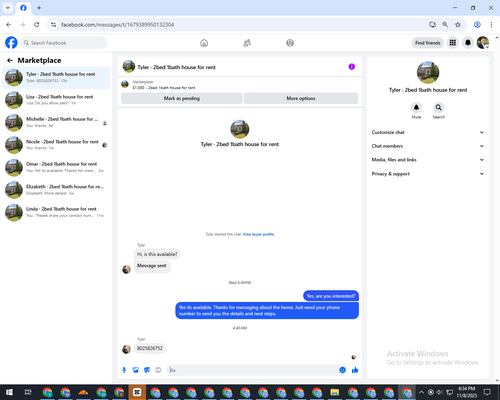Open the taskbar clock showing 6:34 PM
500x400 pixels.
467,392
